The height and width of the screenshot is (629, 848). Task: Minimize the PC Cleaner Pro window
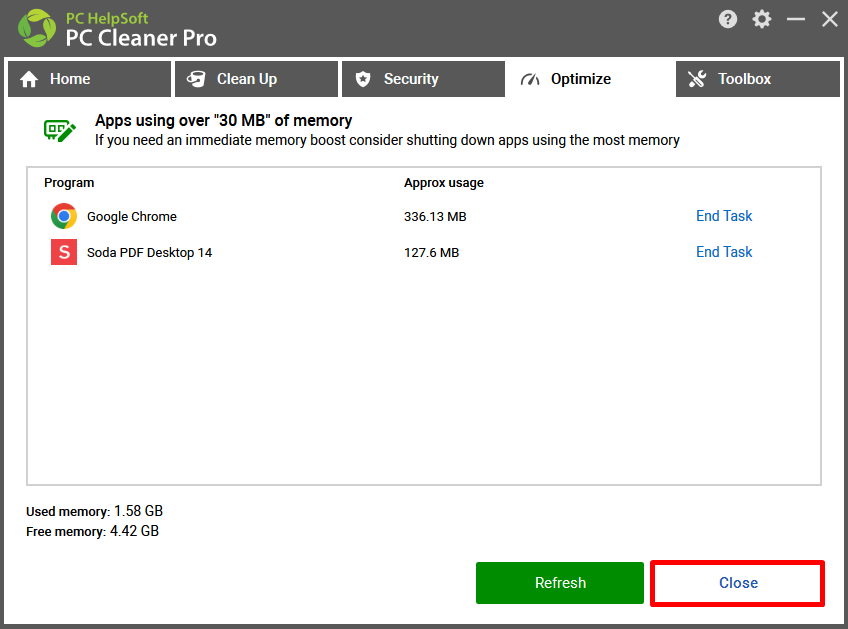point(796,19)
